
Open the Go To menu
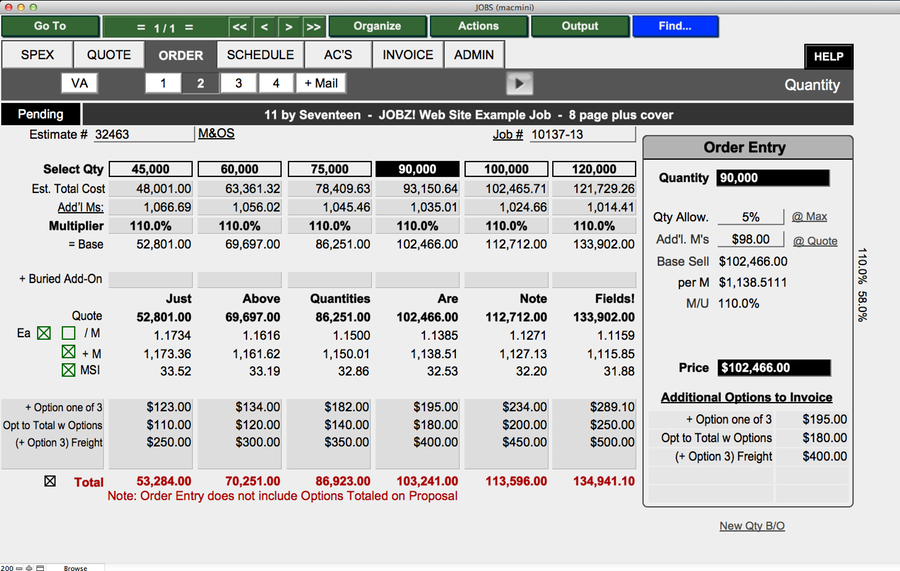(49, 26)
